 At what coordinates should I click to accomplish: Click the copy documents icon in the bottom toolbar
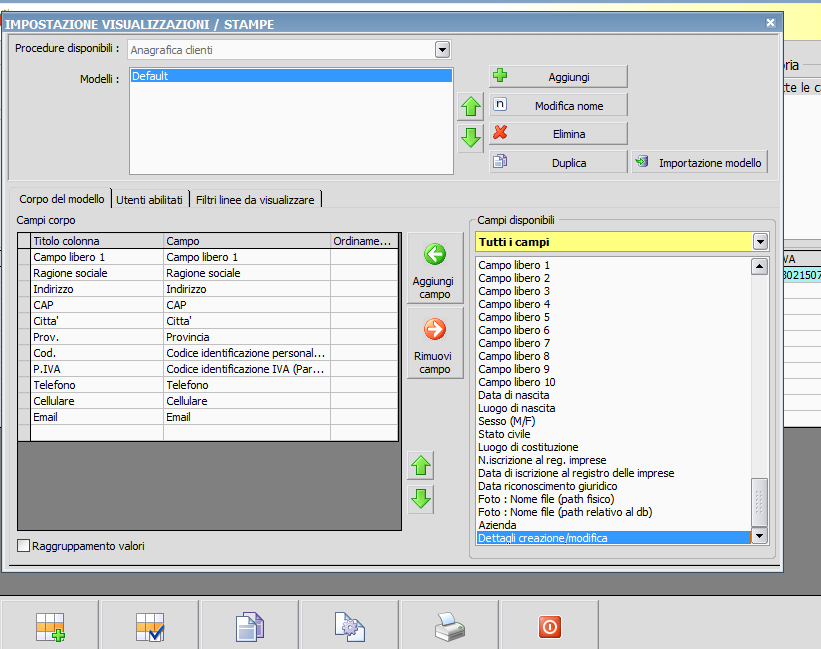pyautogui.click(x=250, y=626)
